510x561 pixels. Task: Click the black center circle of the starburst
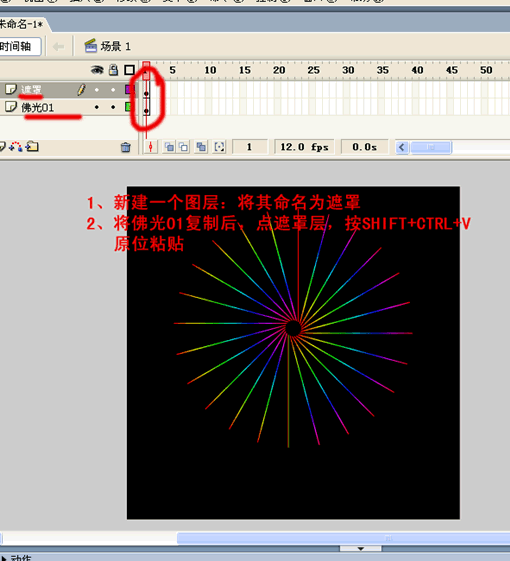point(293,328)
